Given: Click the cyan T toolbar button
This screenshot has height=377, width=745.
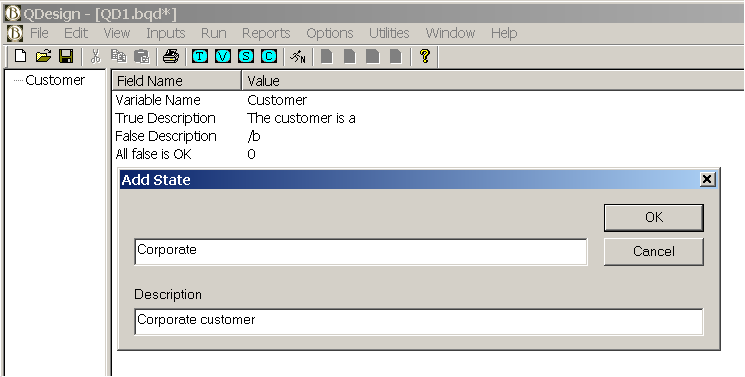Looking at the screenshot, I should coord(200,57).
